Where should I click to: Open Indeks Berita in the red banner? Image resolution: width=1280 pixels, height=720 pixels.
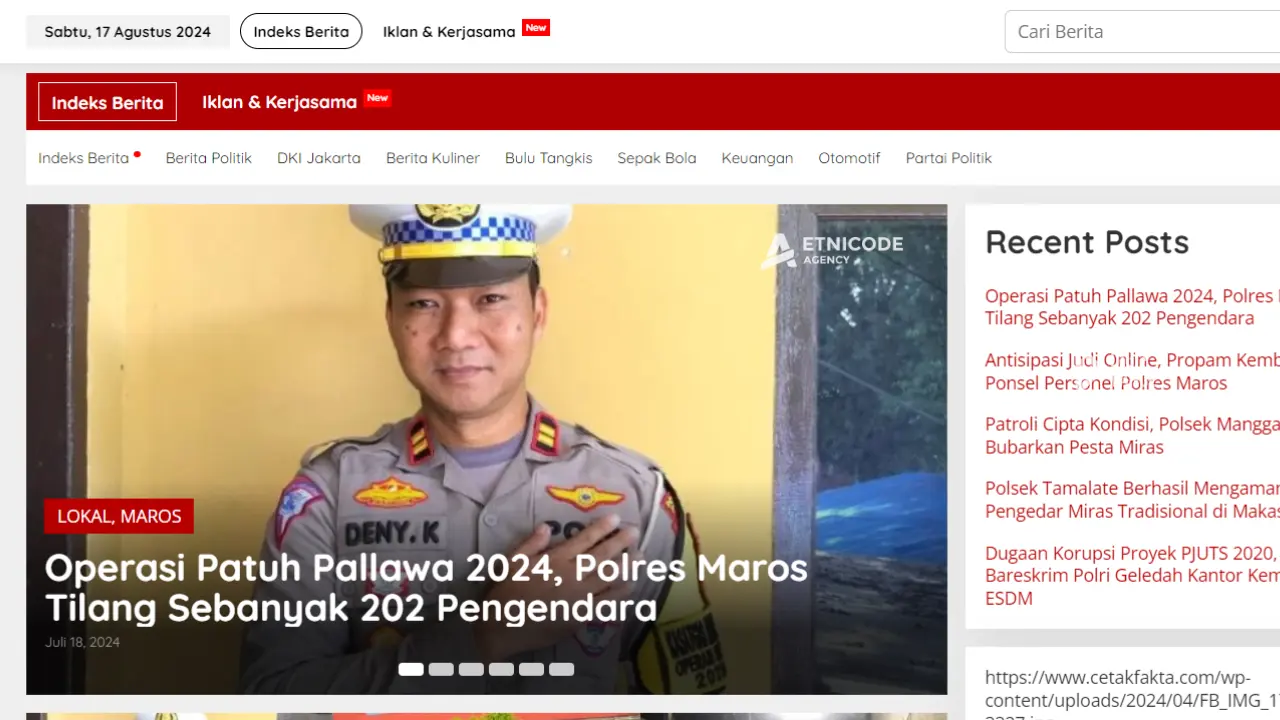[107, 102]
